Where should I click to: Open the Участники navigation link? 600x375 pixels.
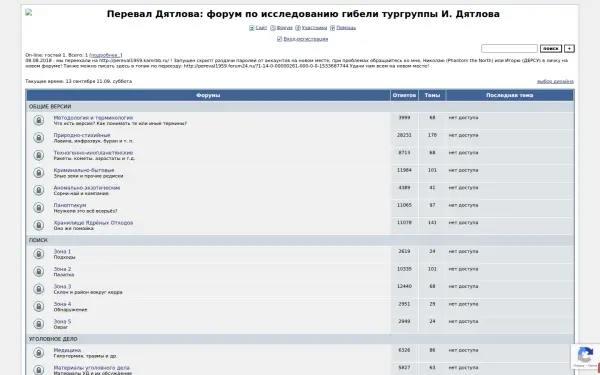coord(314,28)
